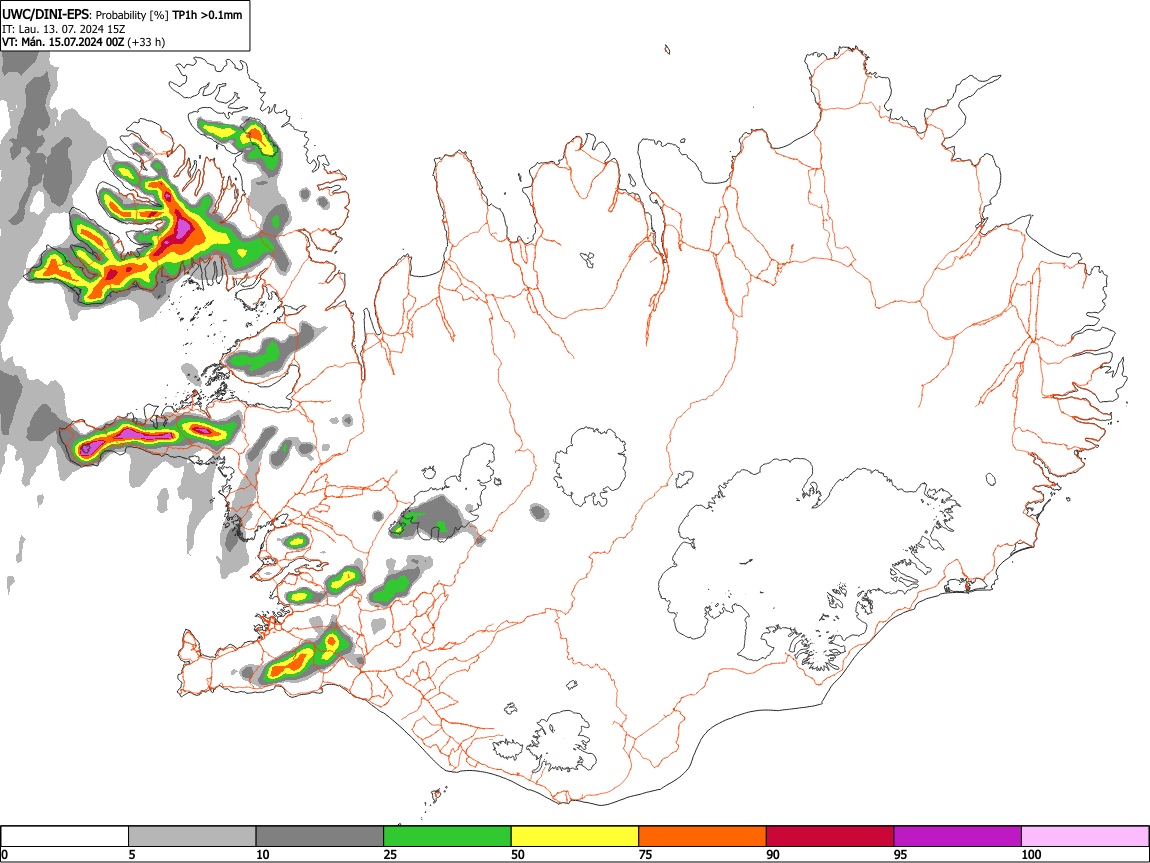Click the purple 95-100% legend swatch
This screenshot has width=1150, height=863.
pyautogui.click(x=958, y=837)
